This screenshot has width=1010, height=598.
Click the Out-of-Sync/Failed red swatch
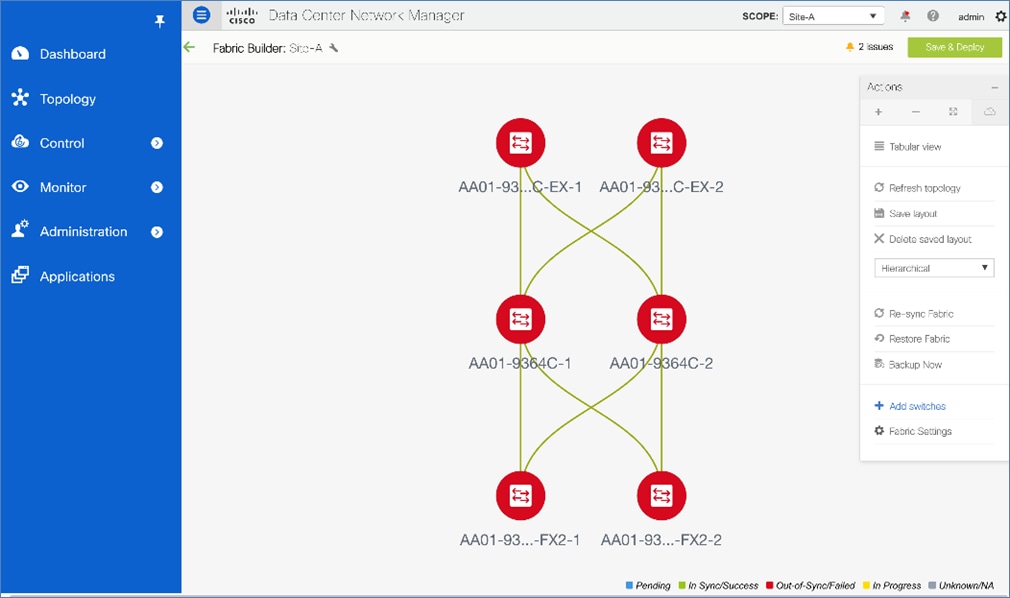click(769, 586)
